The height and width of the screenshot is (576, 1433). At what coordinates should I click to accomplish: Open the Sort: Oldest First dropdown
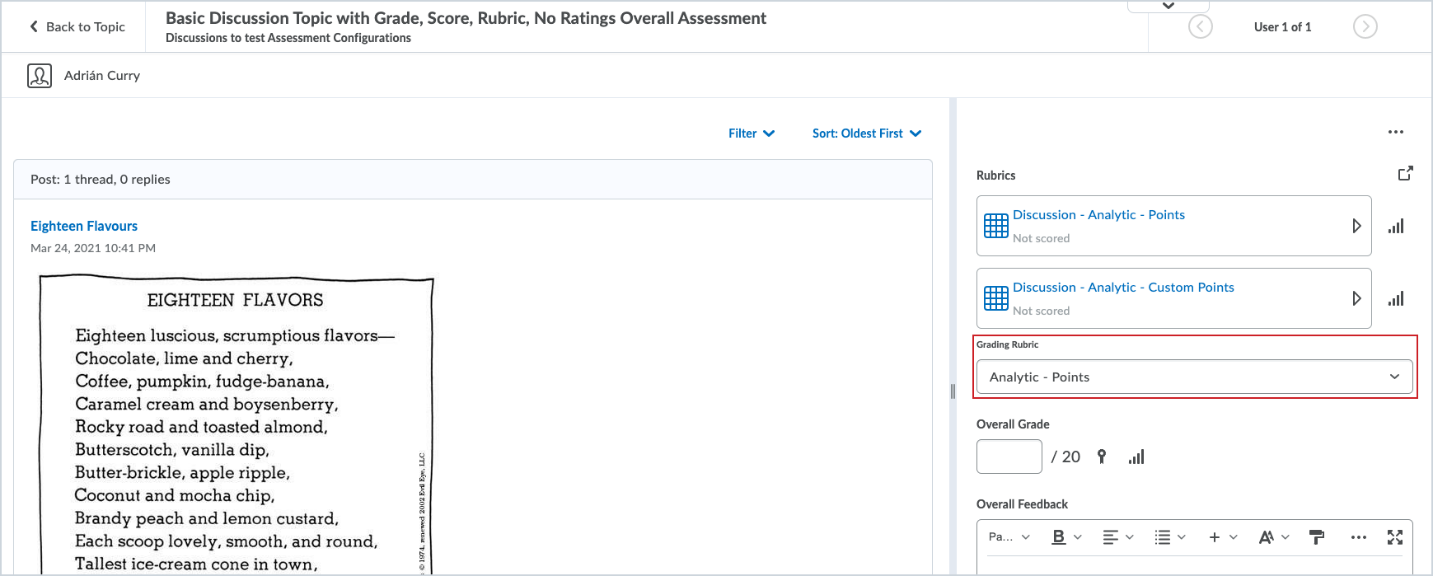866,132
